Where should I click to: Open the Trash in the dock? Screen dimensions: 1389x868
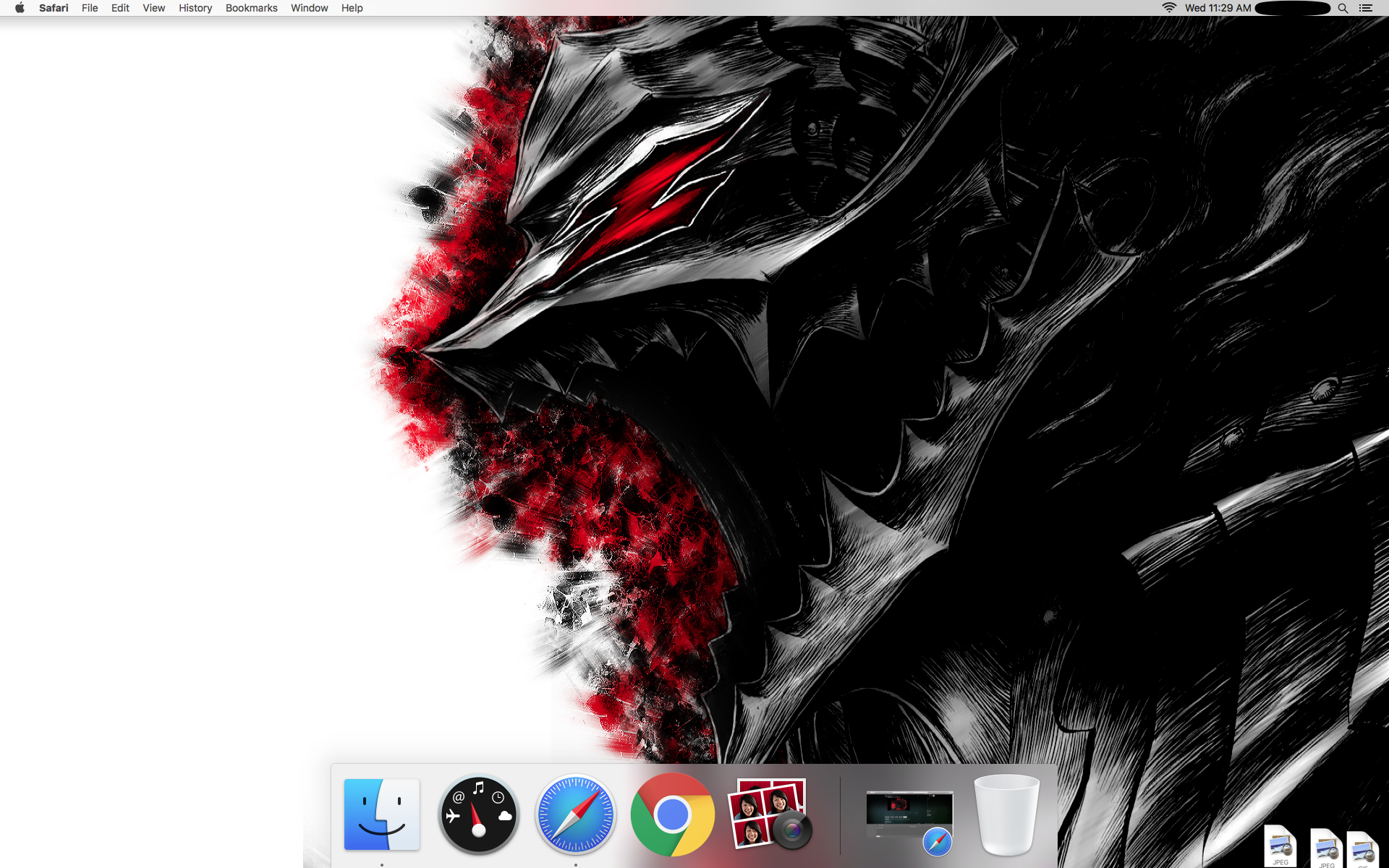1006,814
